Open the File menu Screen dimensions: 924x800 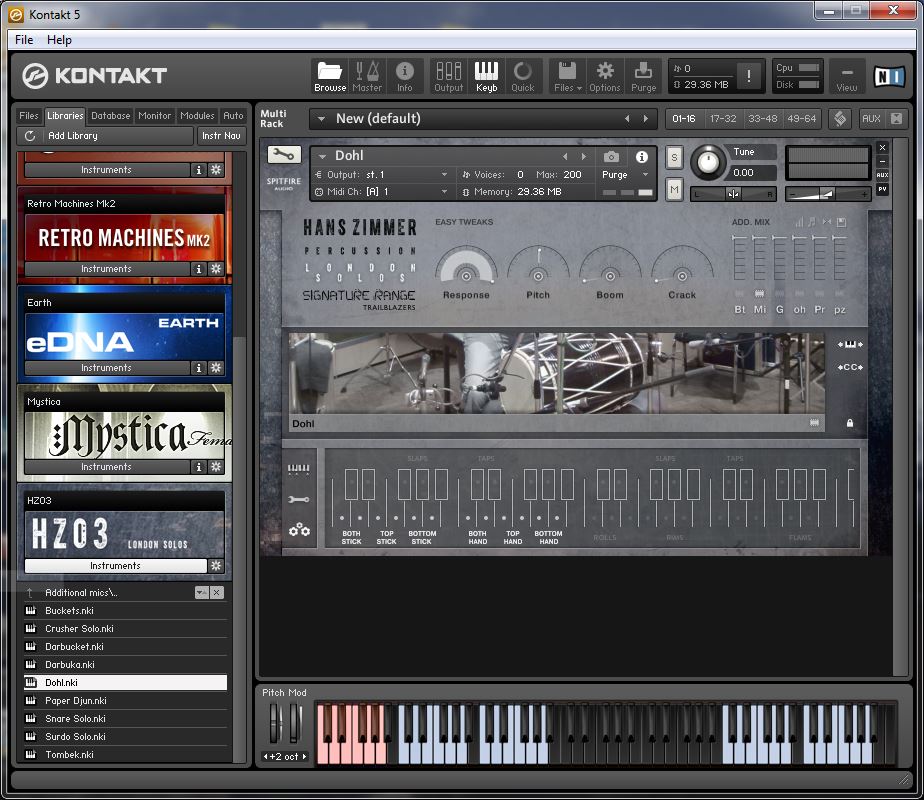tap(24, 39)
